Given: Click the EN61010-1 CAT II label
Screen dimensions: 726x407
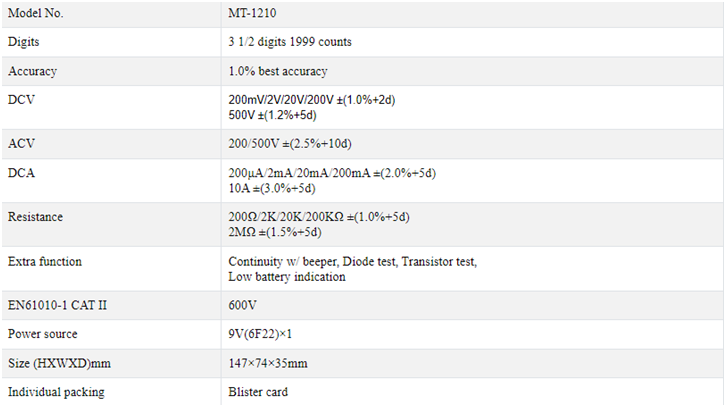Looking at the screenshot, I should (57, 306).
